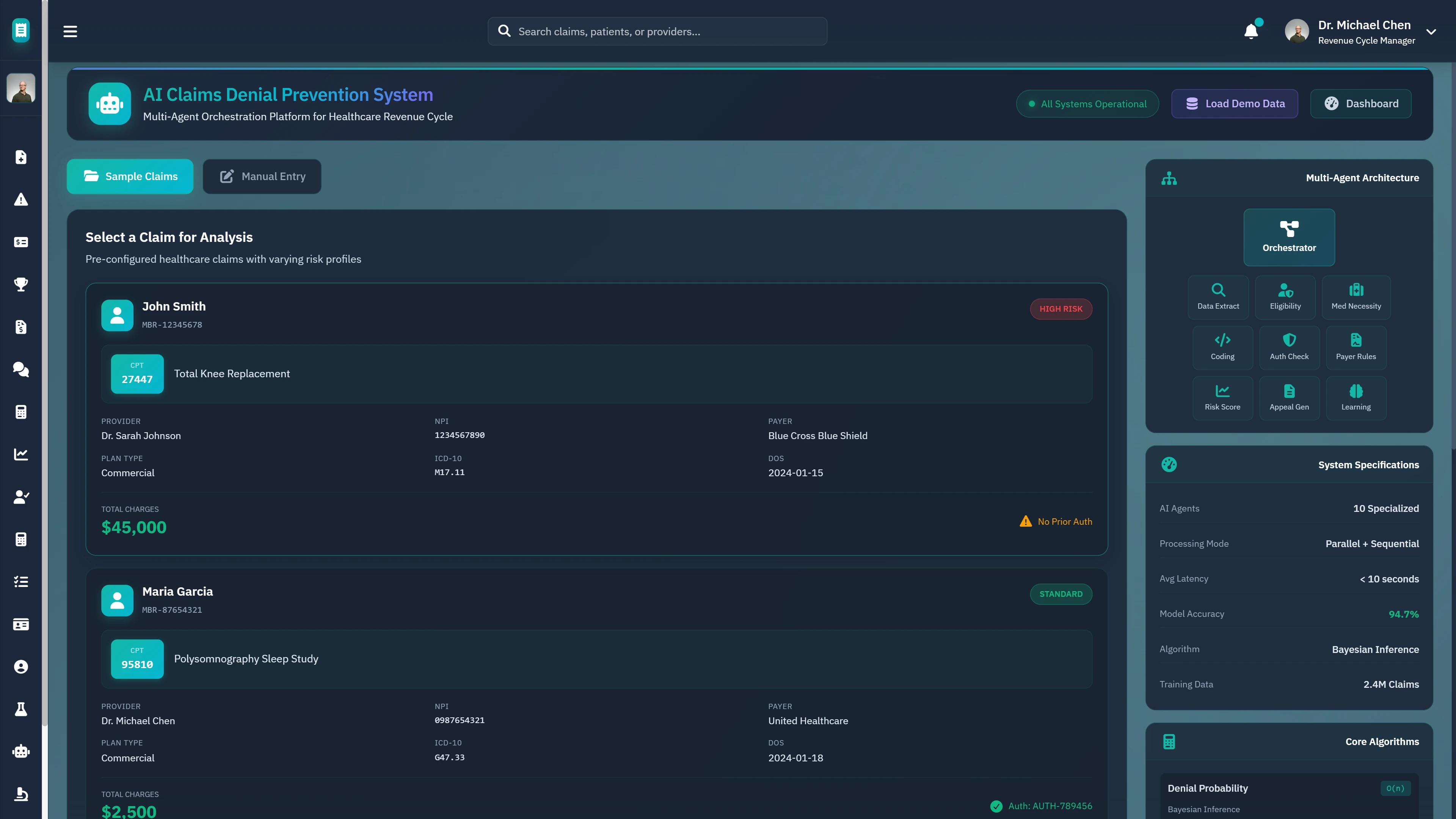Screen dimensions: 1456x819
Task: Open the Eligibility agent
Action: 1285,297
